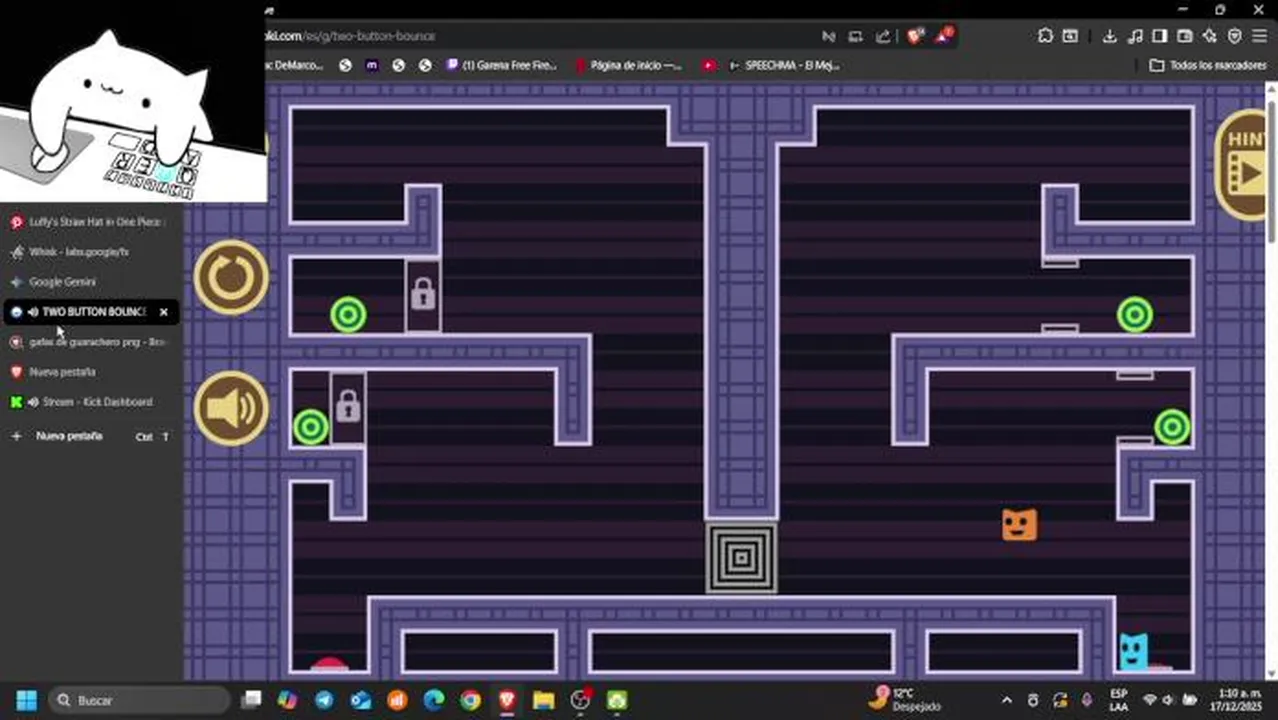Toggle the browser sidebar panel icon
Viewport: 1278px width, 720px height.
[1159, 36]
